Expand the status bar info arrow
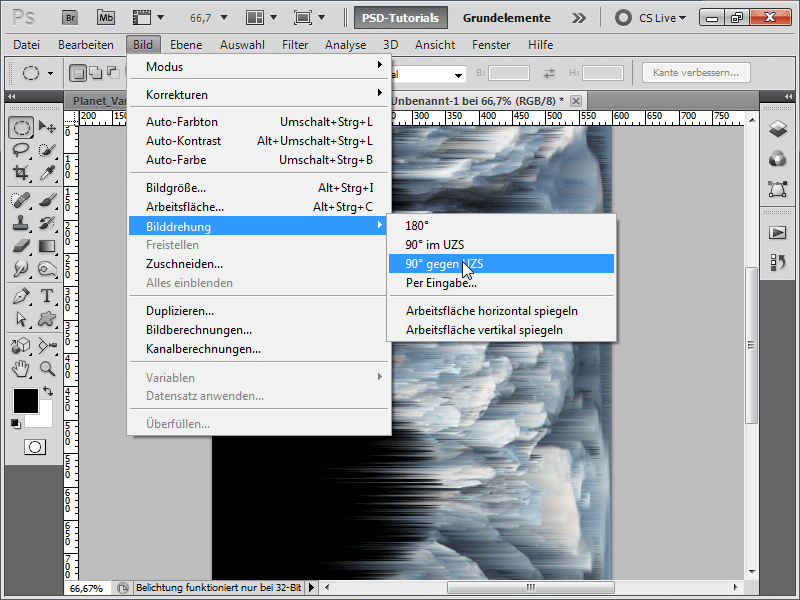Image resolution: width=800 pixels, height=600 pixels. [311, 588]
